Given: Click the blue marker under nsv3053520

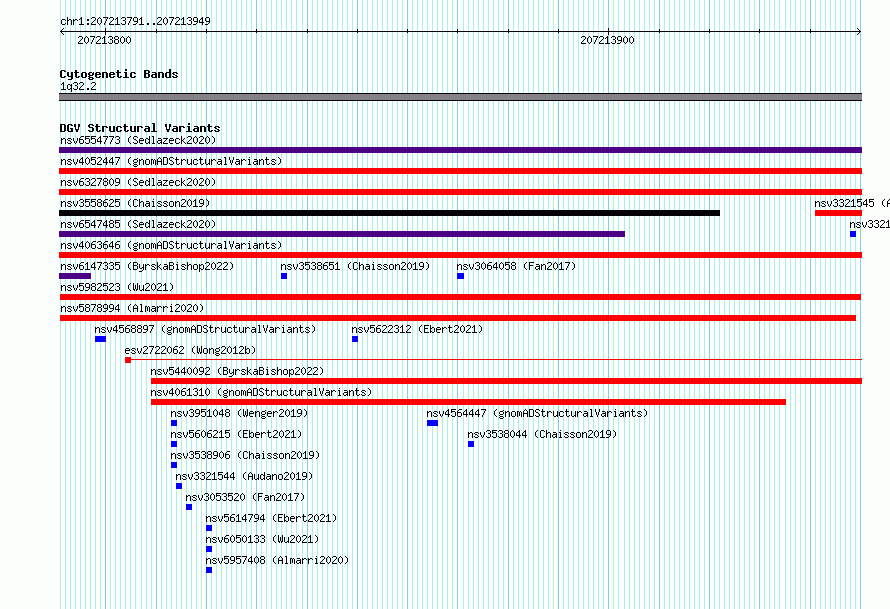Looking at the screenshot, I should coord(188,507).
